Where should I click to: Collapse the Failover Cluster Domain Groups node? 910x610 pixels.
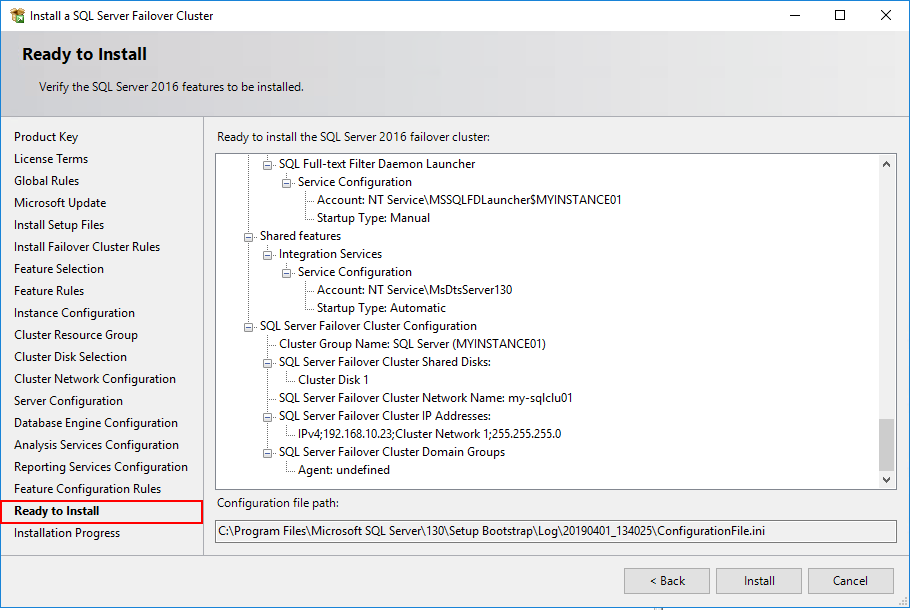(x=268, y=453)
